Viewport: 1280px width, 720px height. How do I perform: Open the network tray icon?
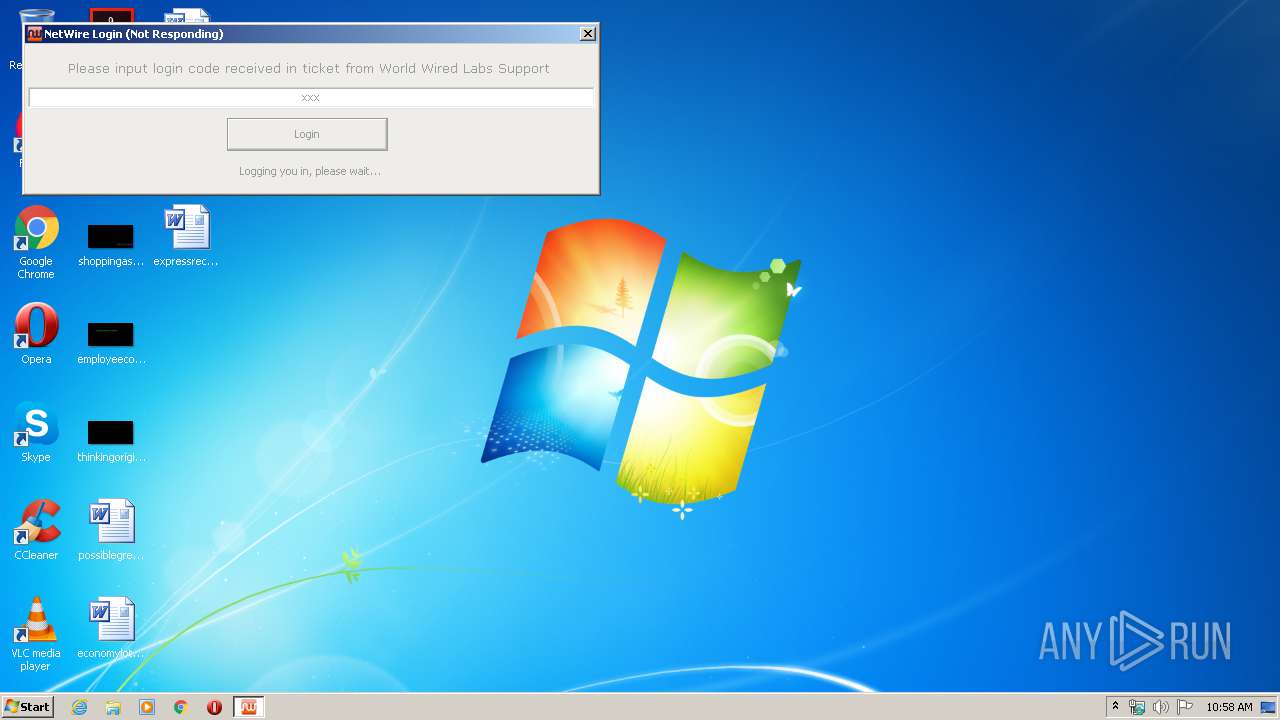coord(1137,707)
